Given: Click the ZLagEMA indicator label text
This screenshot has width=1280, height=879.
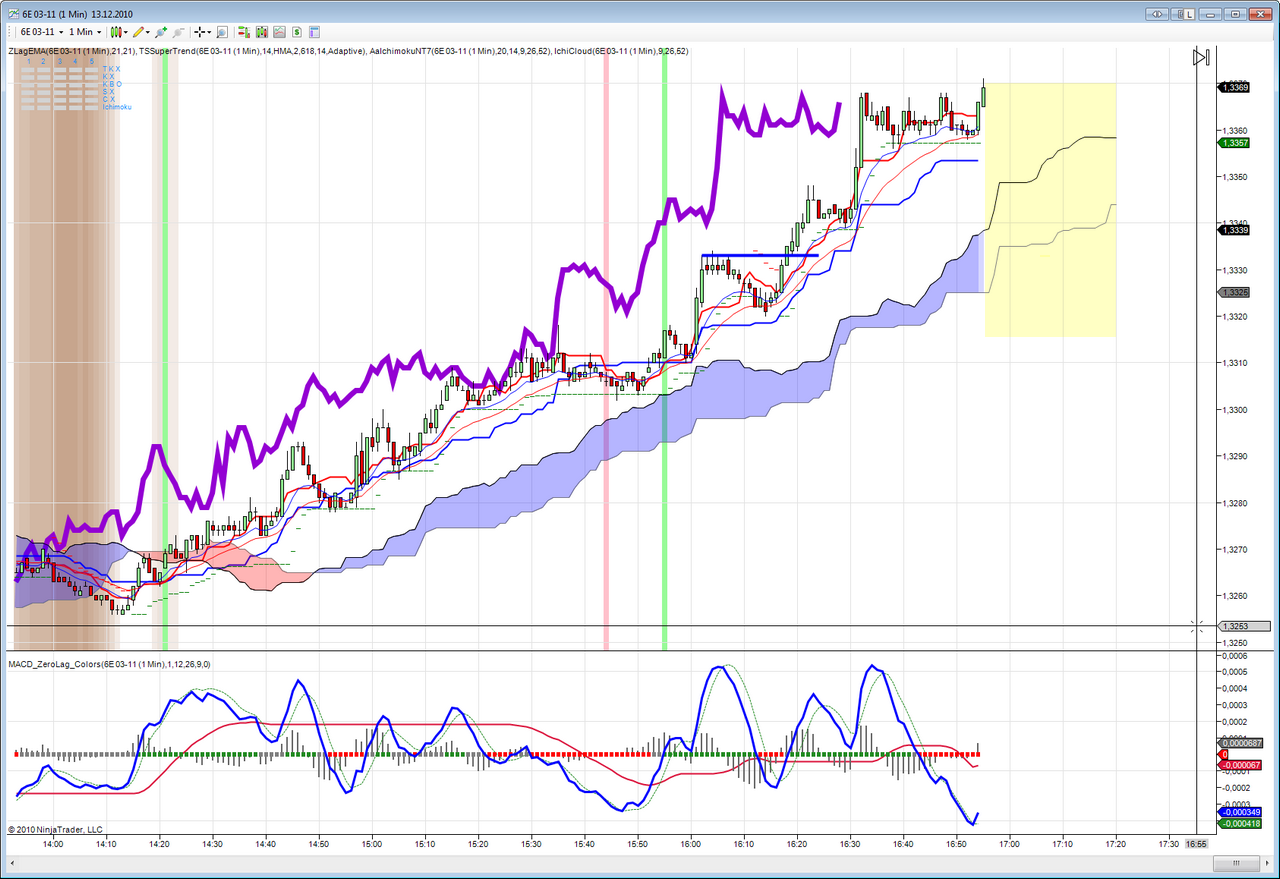Looking at the screenshot, I should click(x=70, y=50).
